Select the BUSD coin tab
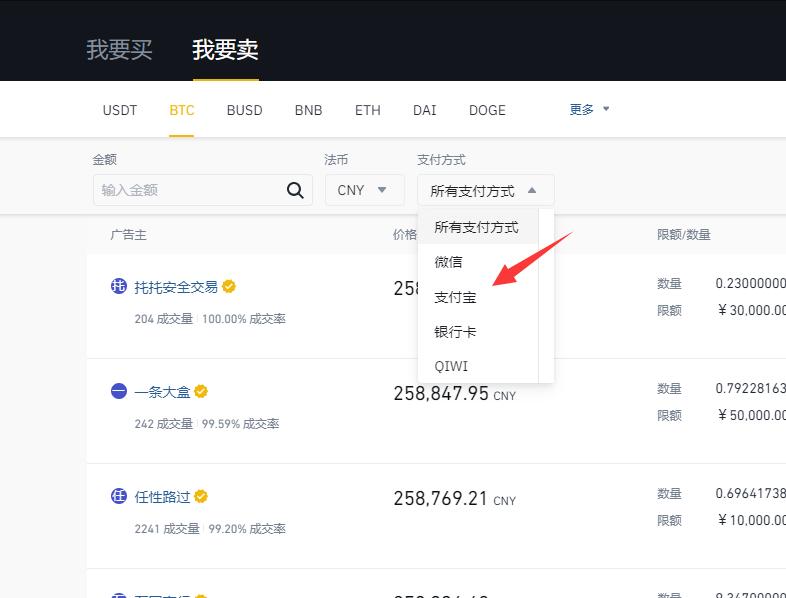This screenshot has width=786, height=598. [x=245, y=110]
